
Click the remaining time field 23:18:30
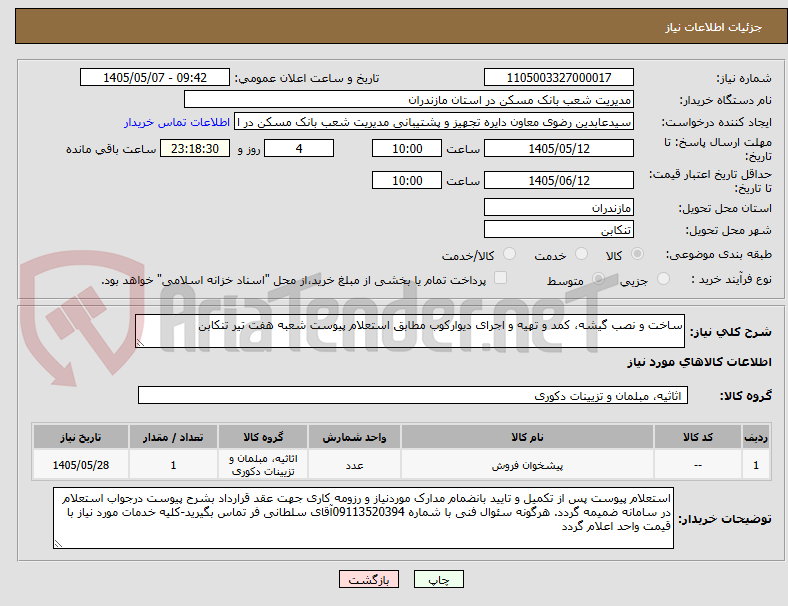tap(195, 148)
